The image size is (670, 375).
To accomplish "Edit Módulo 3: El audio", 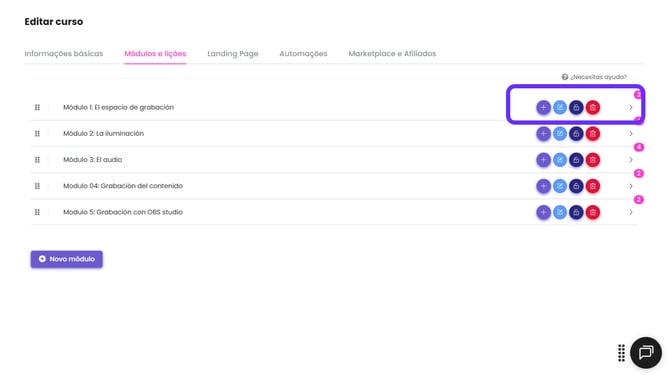I will (560, 160).
